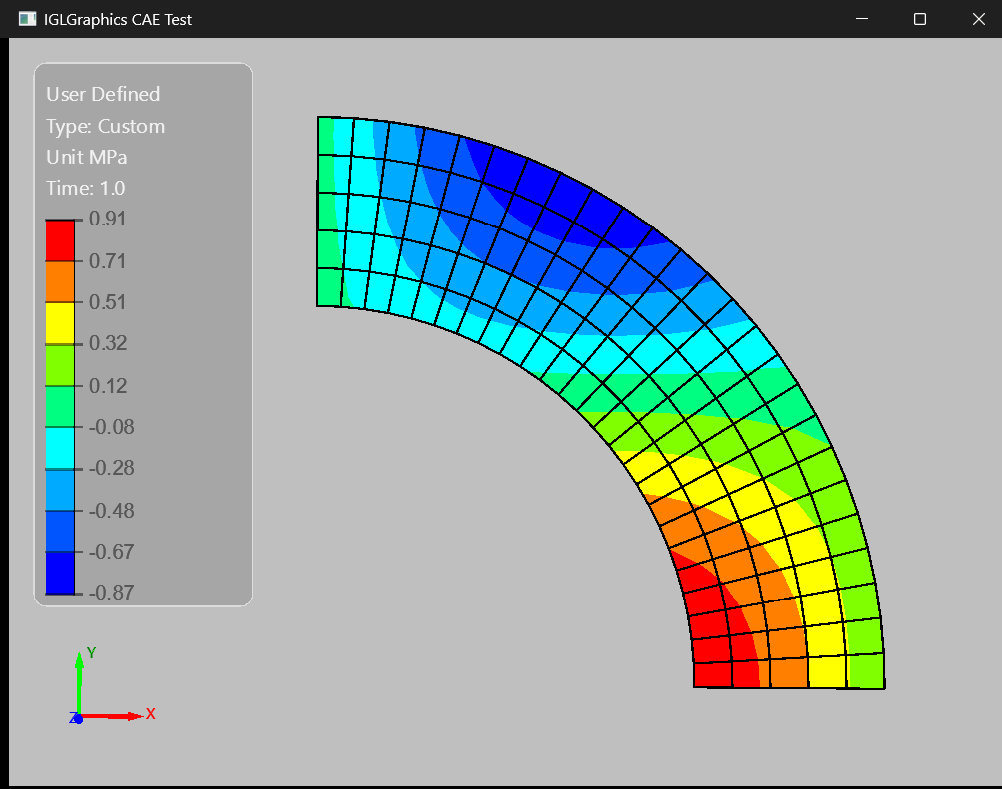1002x789 pixels.
Task: Minimize the IGLGraphics CAE Test window
Action: coord(862,19)
